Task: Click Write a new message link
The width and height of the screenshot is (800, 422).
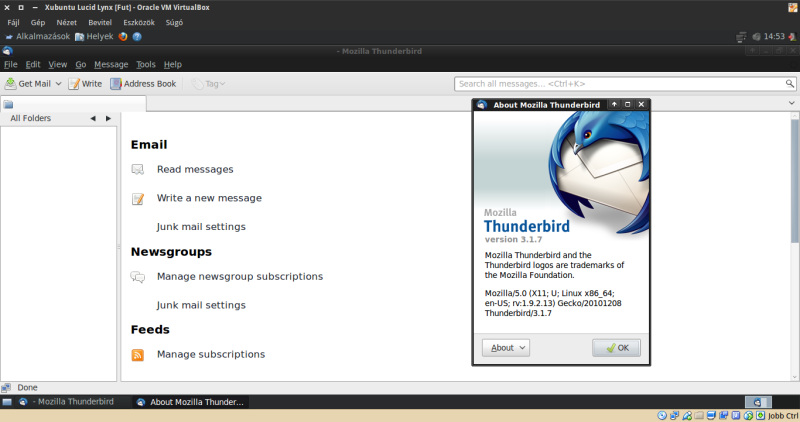Action: pos(209,198)
